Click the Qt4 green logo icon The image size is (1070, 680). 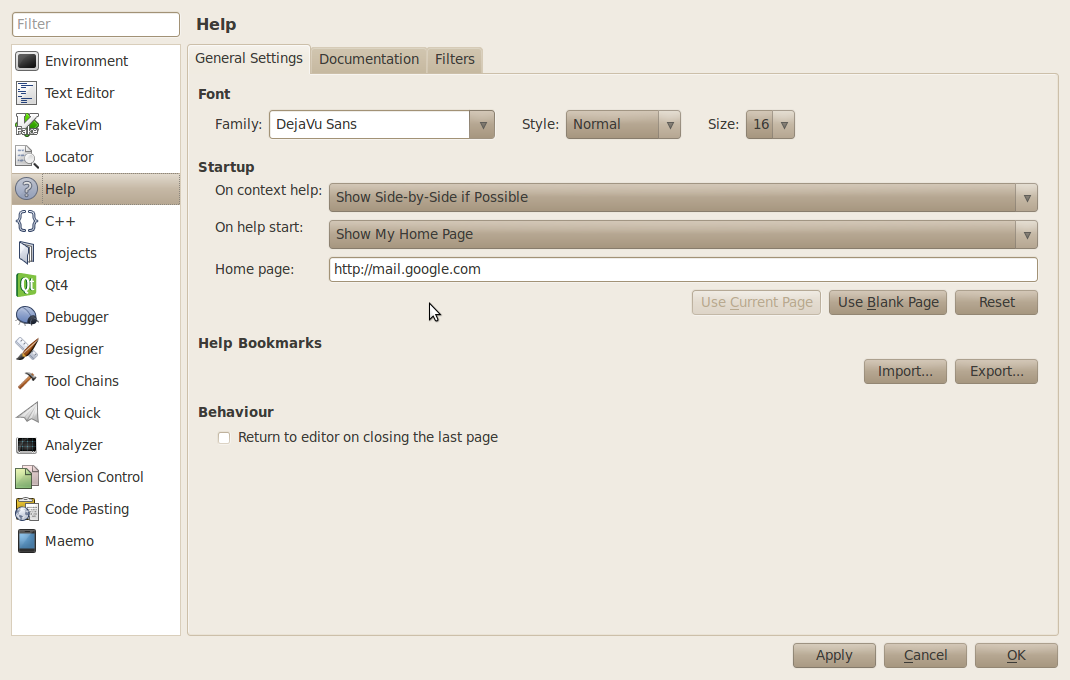(x=27, y=285)
